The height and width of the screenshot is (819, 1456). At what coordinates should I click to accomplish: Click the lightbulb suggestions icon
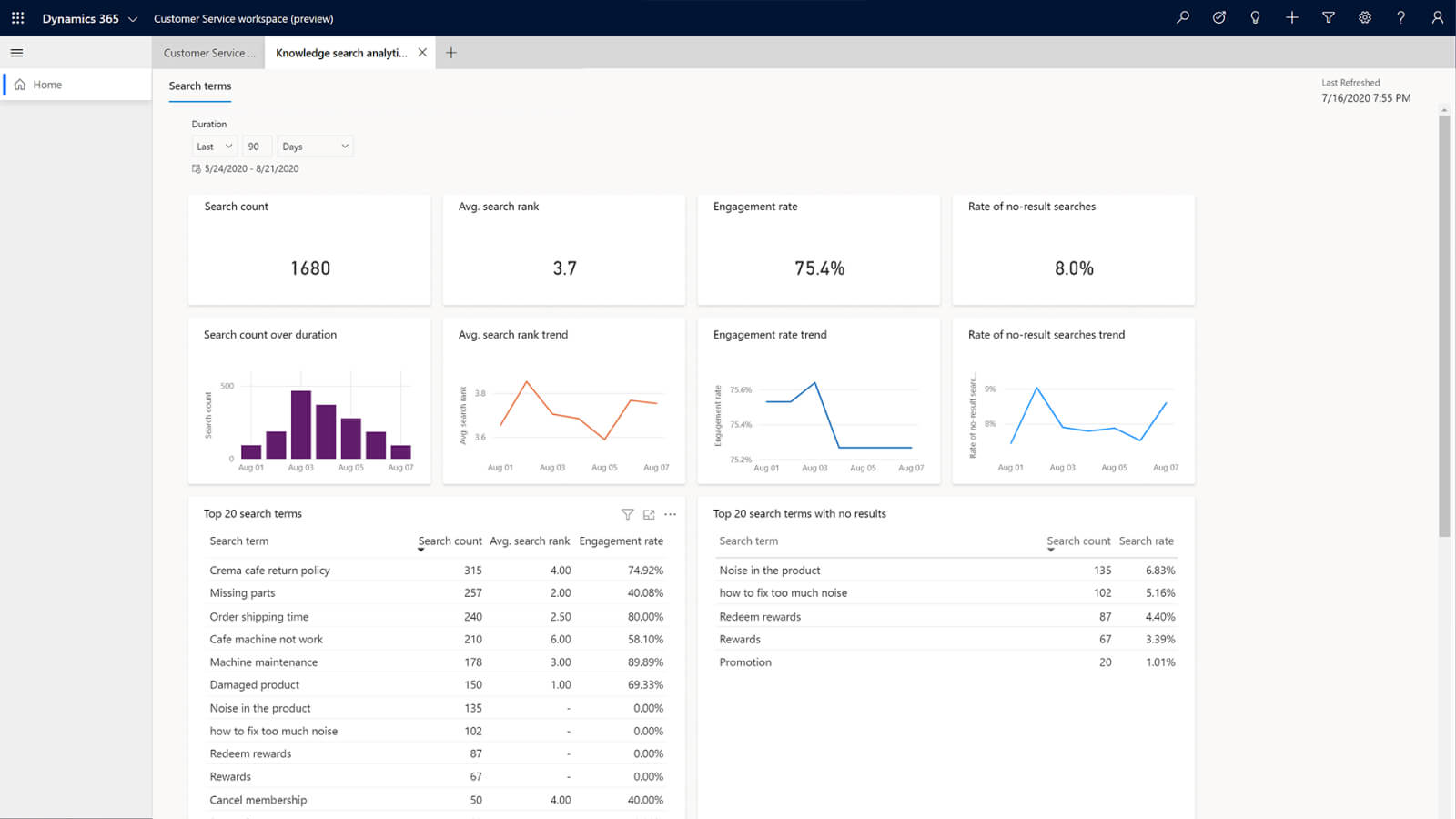coord(1255,17)
